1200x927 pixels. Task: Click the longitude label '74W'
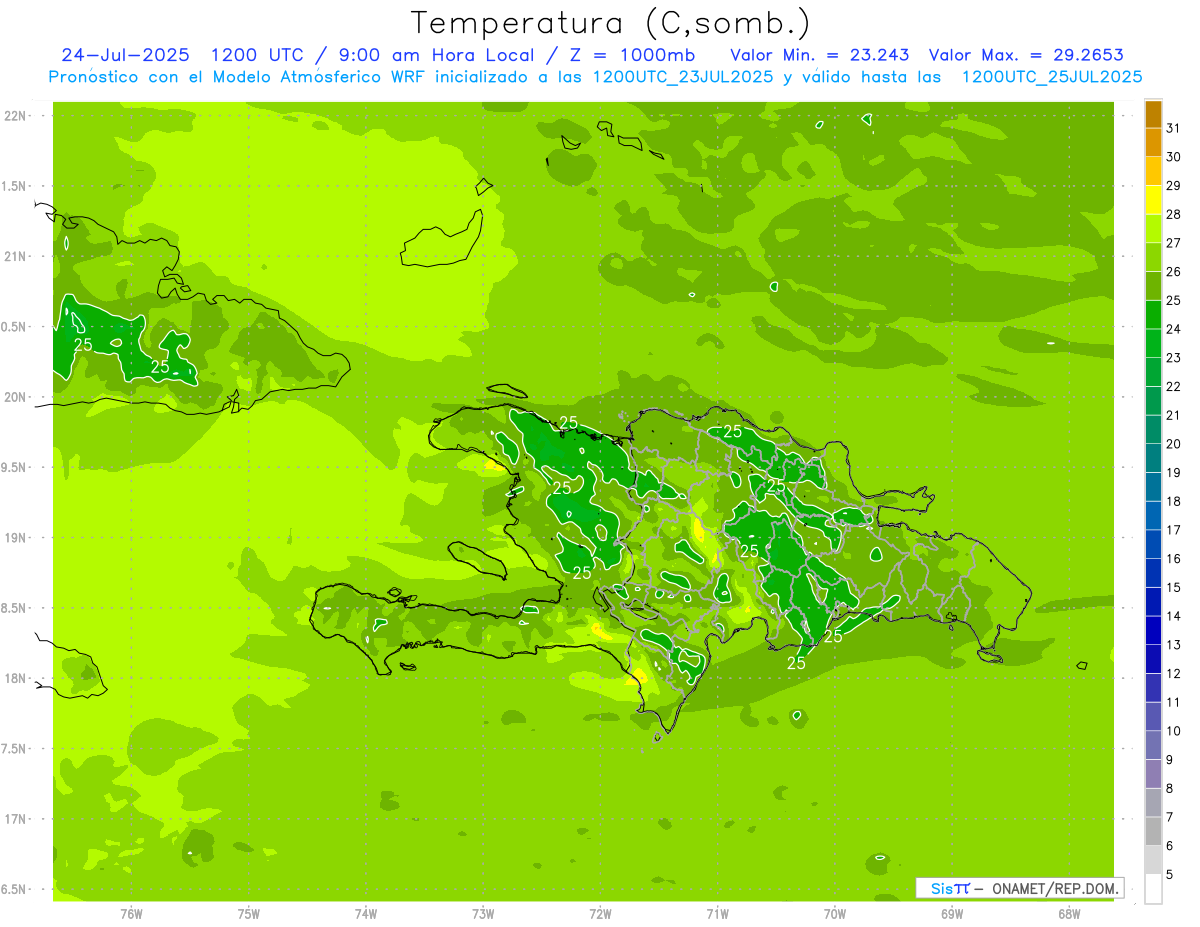366,914
